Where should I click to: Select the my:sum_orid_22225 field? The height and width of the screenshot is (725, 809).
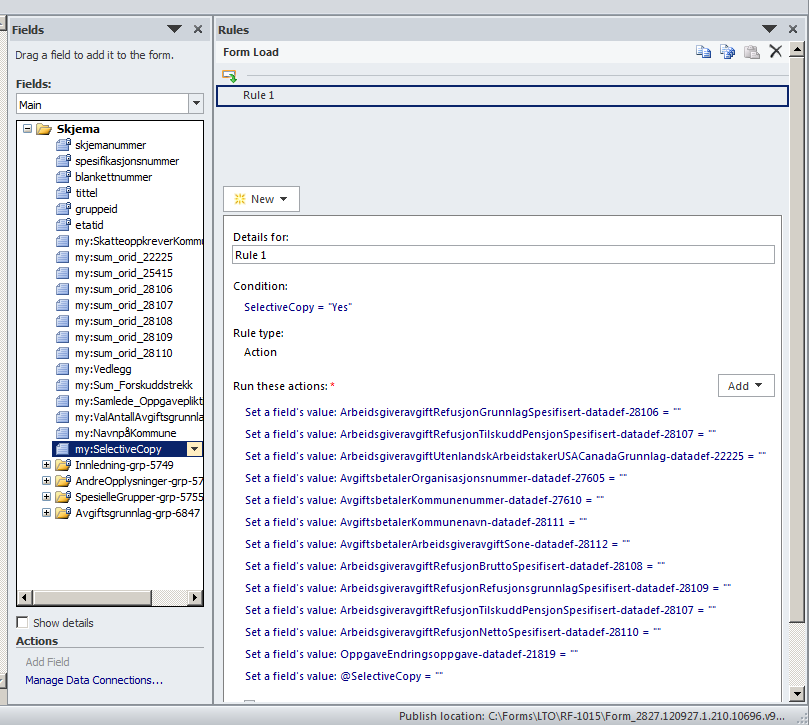124,257
